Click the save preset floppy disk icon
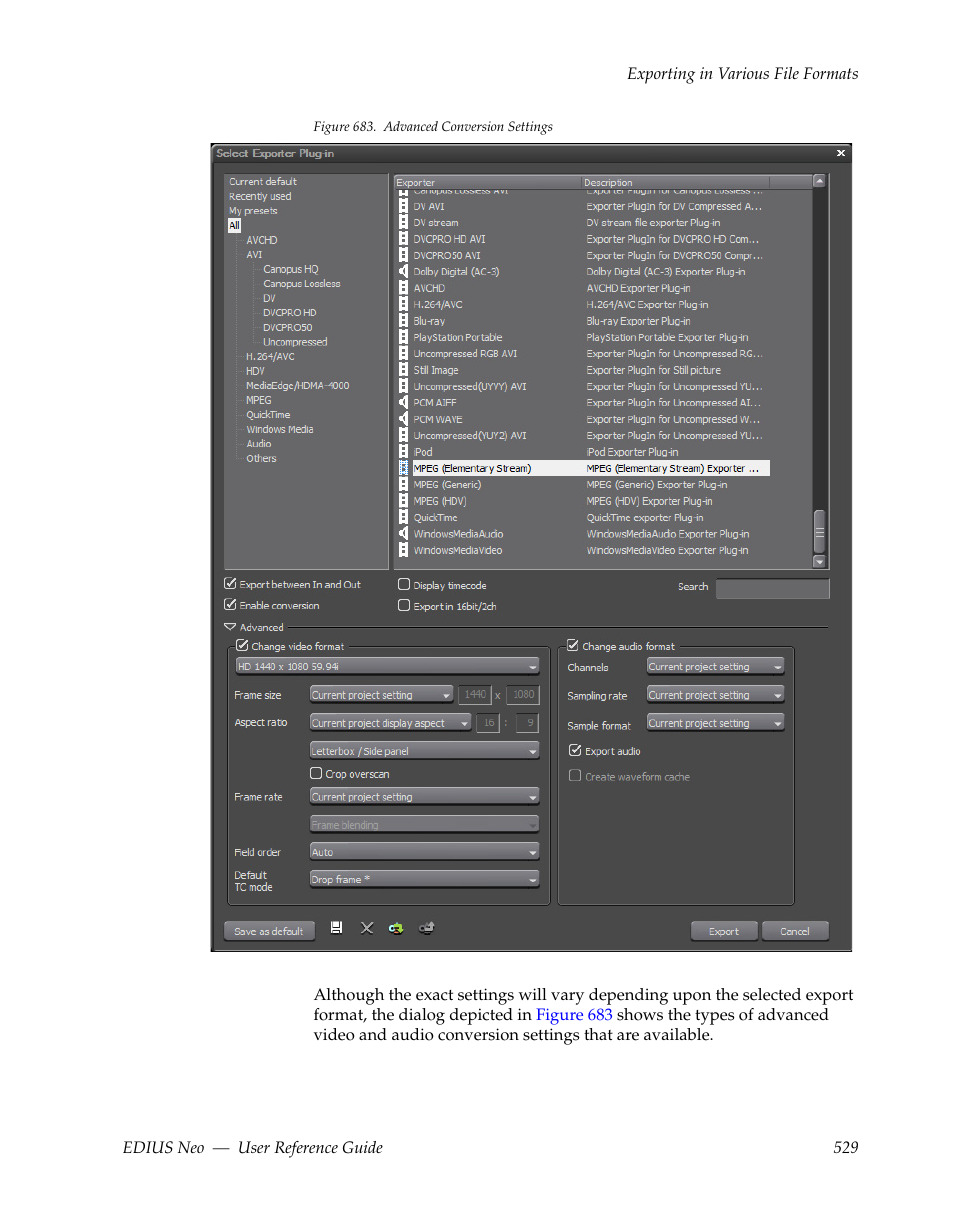Image resolution: width=954 pixels, height=1227 pixels. point(337,928)
